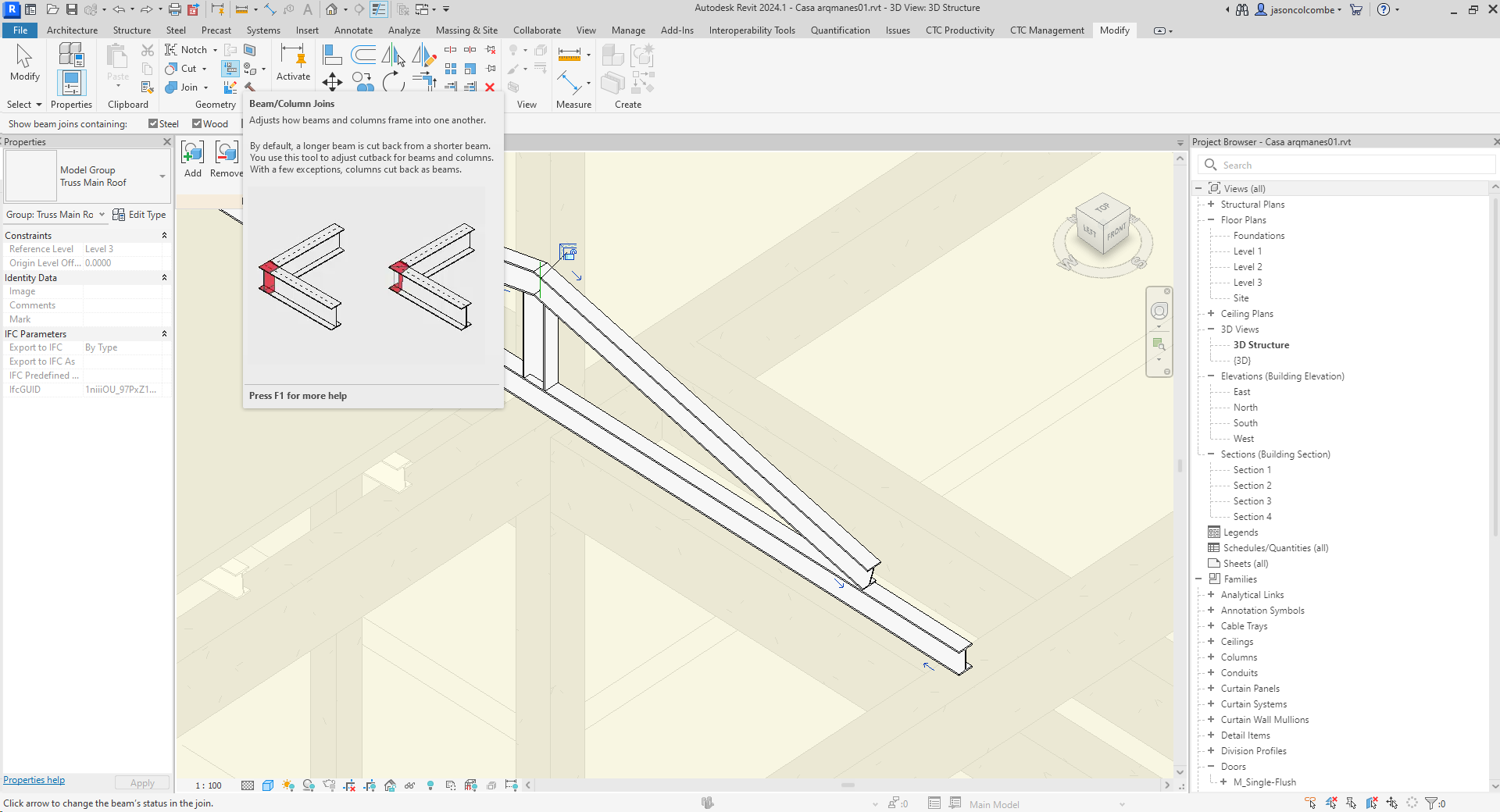Open the Annotate ribbon tab

tap(353, 30)
